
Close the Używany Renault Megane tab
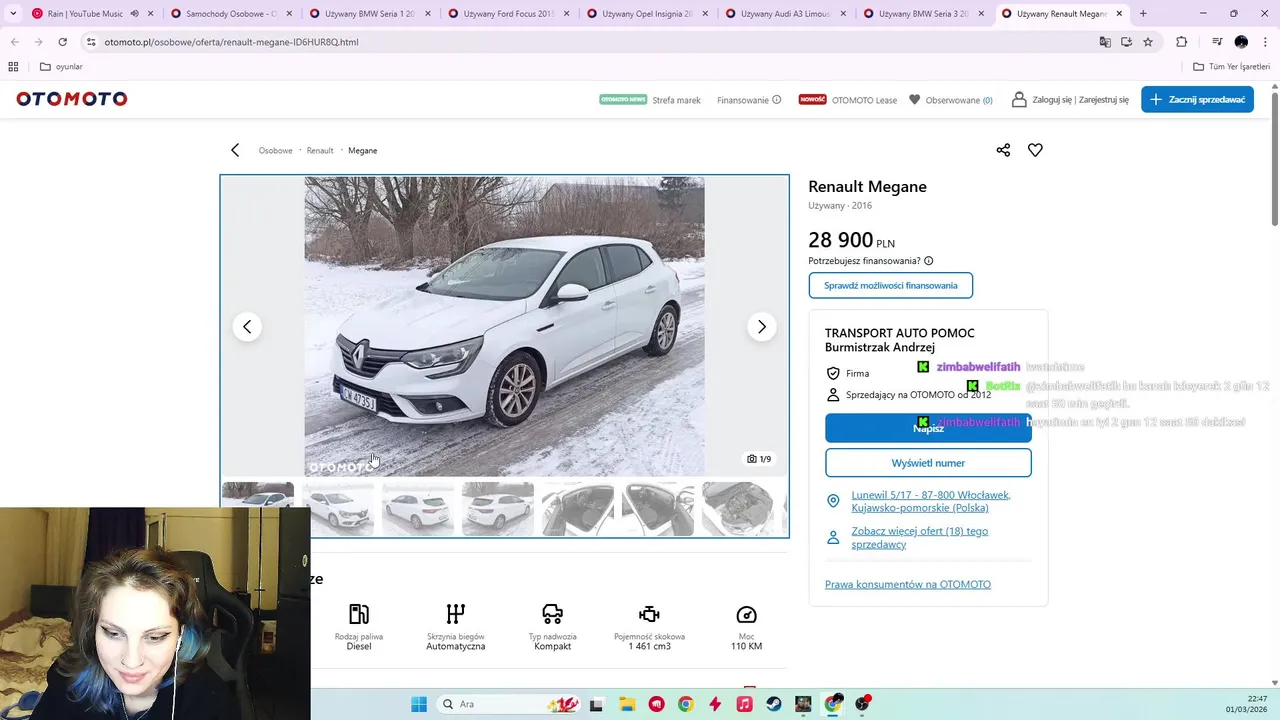tap(1119, 14)
